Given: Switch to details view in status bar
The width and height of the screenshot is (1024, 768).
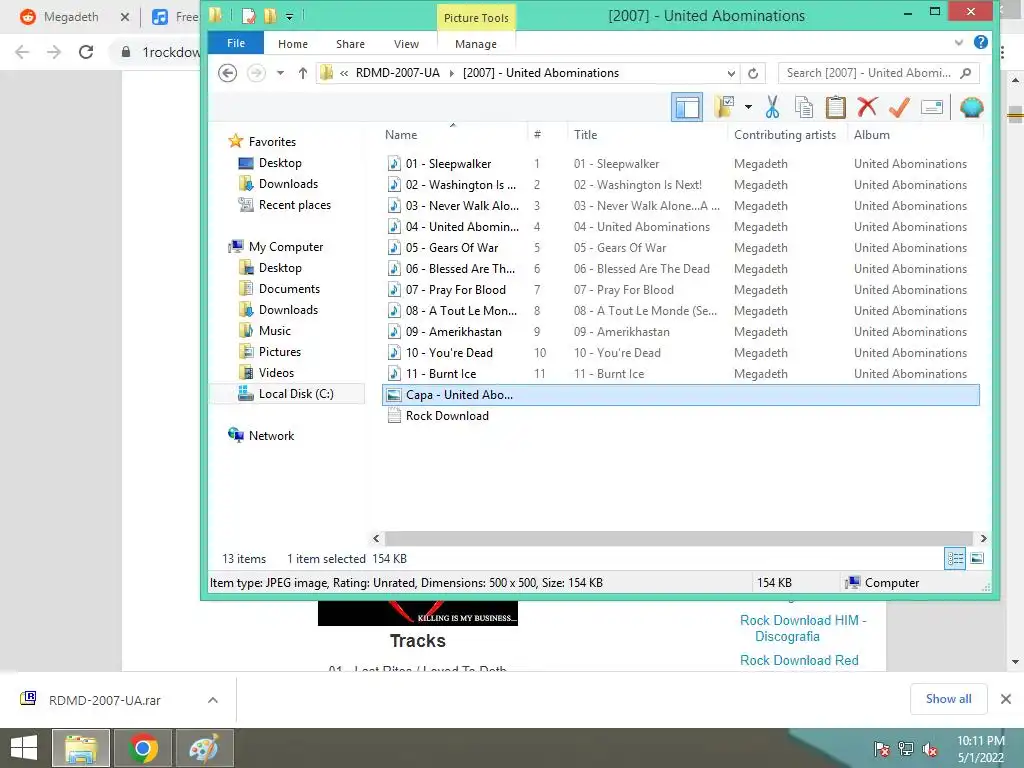Looking at the screenshot, I should pos(955,558).
